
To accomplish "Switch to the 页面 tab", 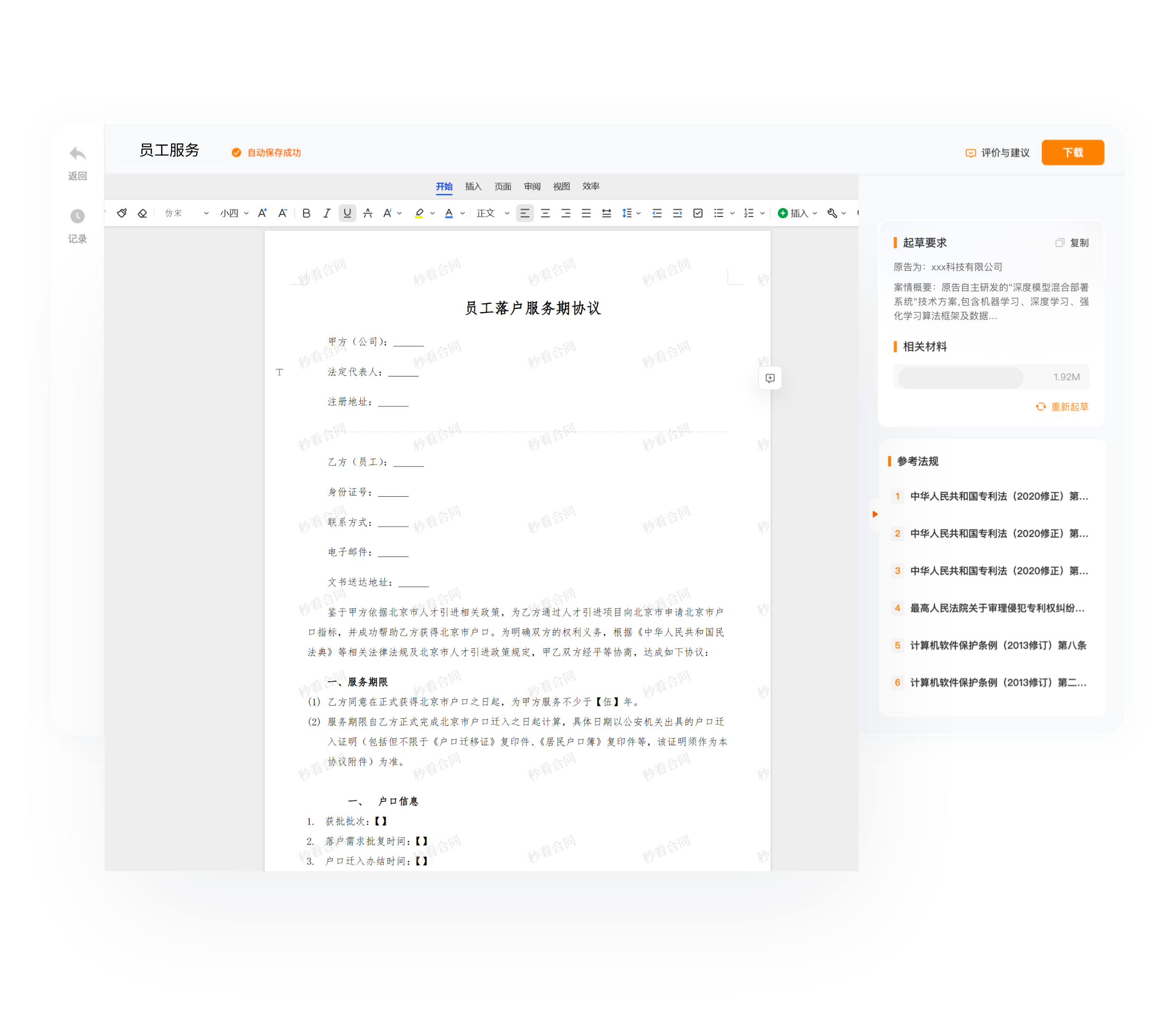I will click(502, 186).
